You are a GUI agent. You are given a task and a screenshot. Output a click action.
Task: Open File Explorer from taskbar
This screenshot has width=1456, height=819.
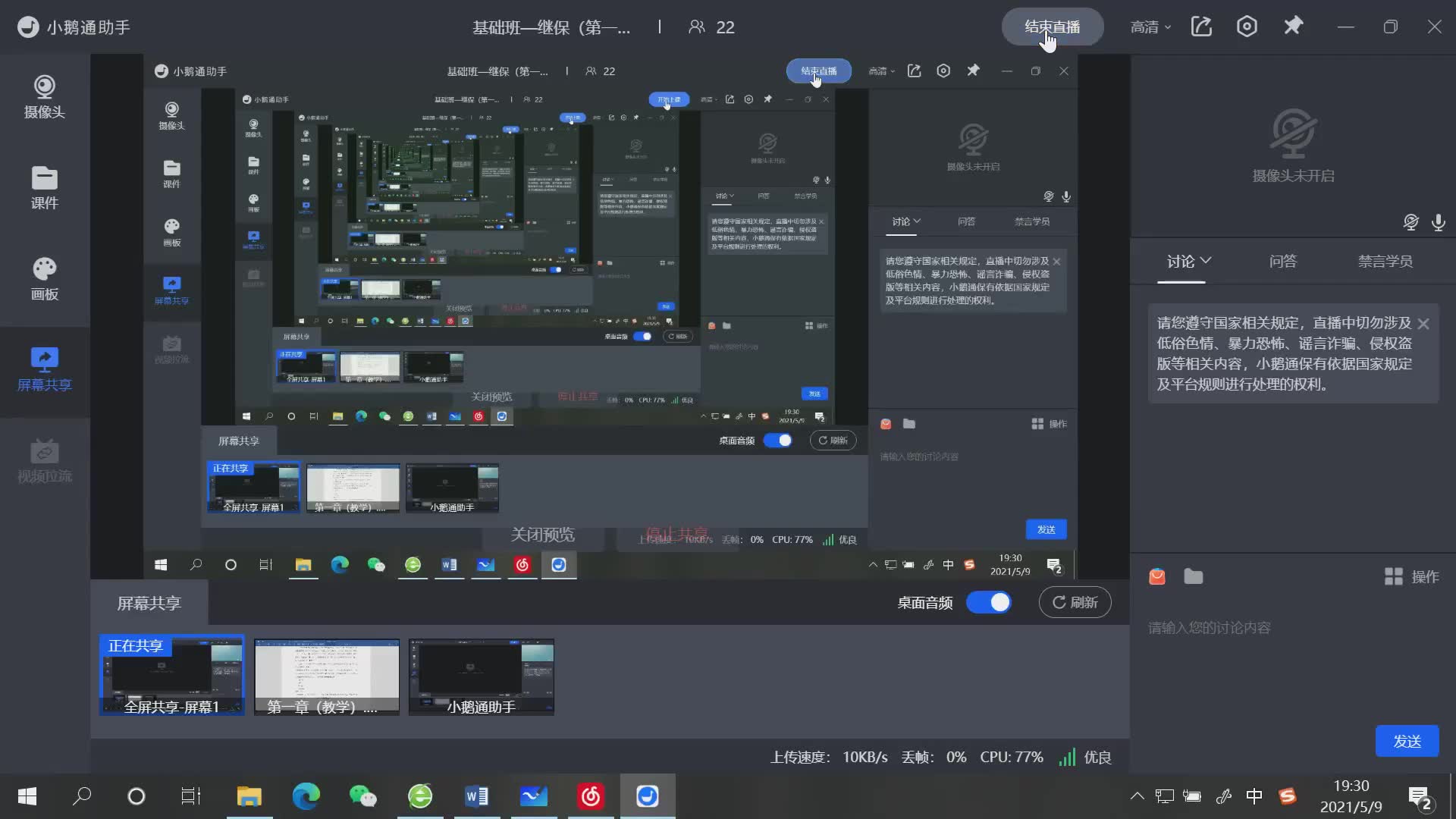pyautogui.click(x=249, y=796)
